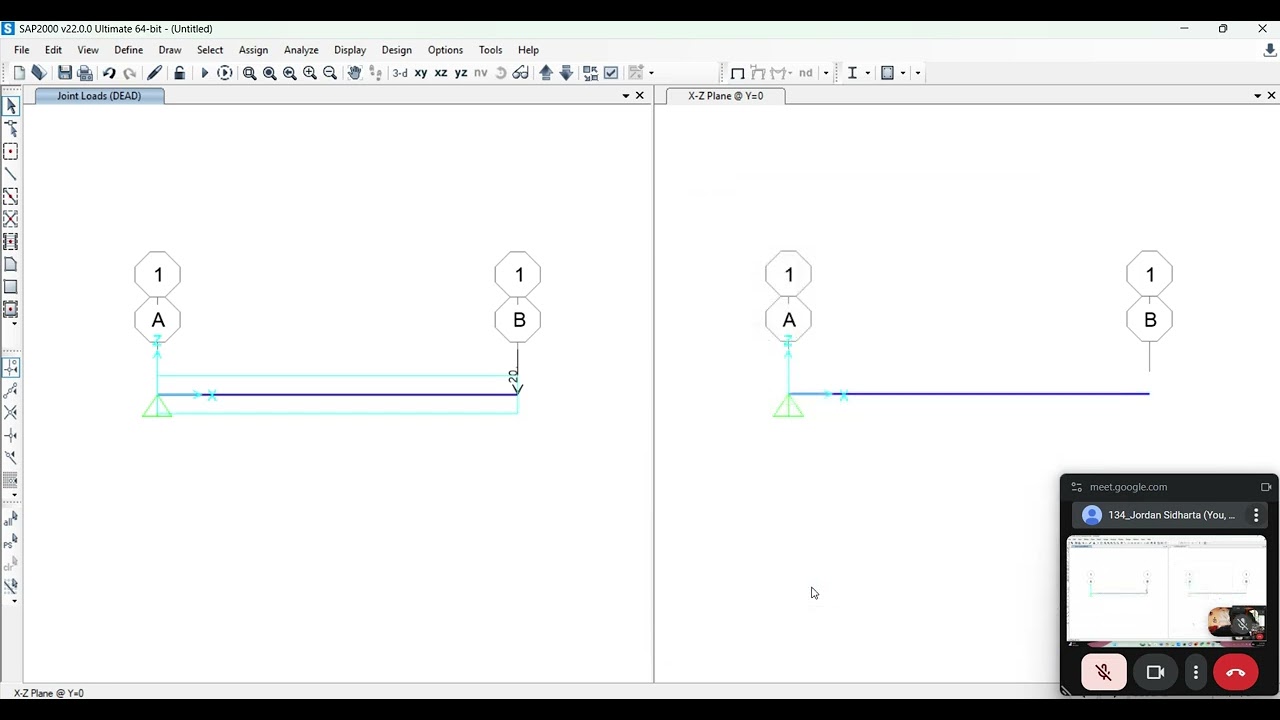Click the Zoom In plus icon
This screenshot has width=1280, height=720.
click(310, 73)
